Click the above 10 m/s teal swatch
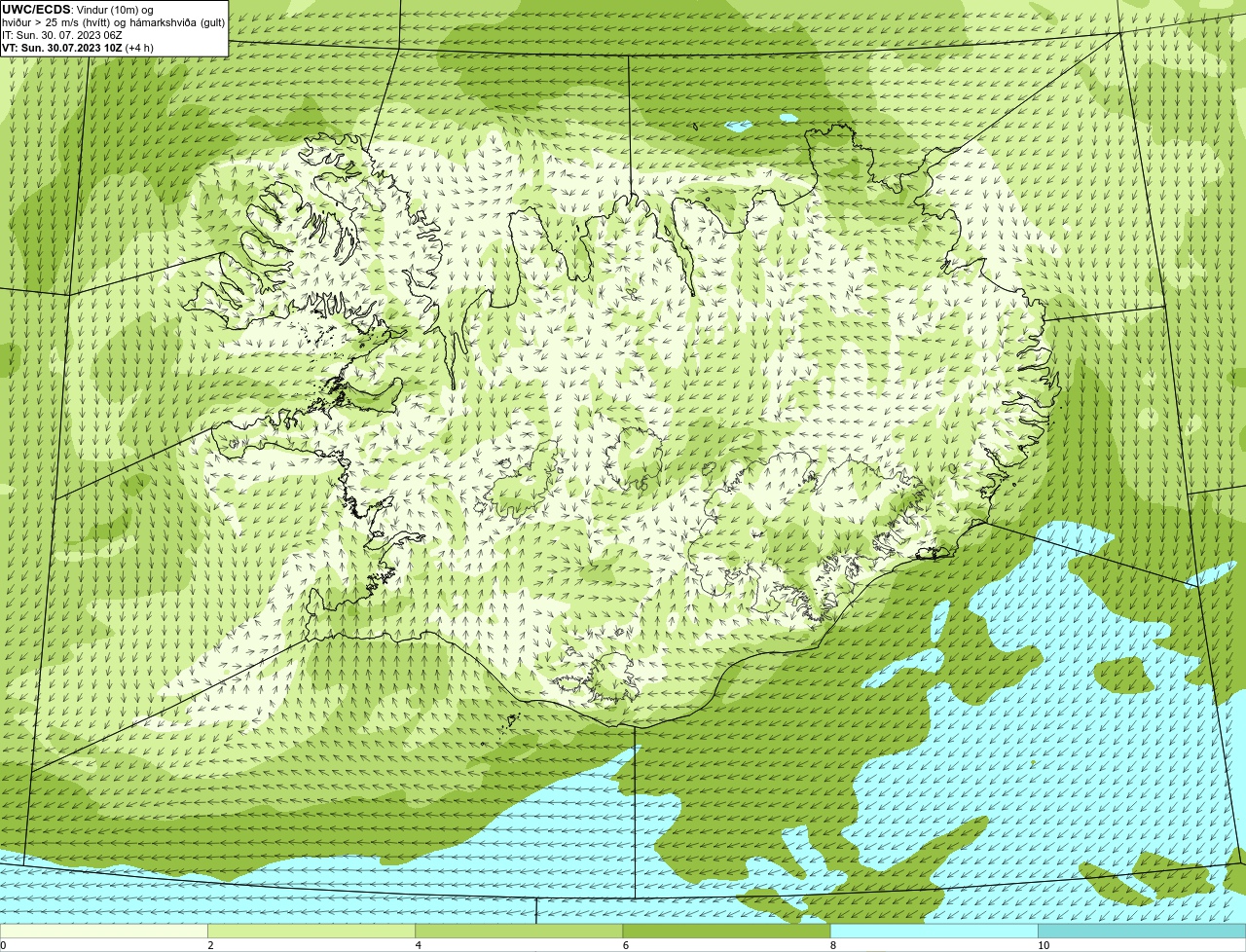1246x952 pixels. tap(1142, 932)
